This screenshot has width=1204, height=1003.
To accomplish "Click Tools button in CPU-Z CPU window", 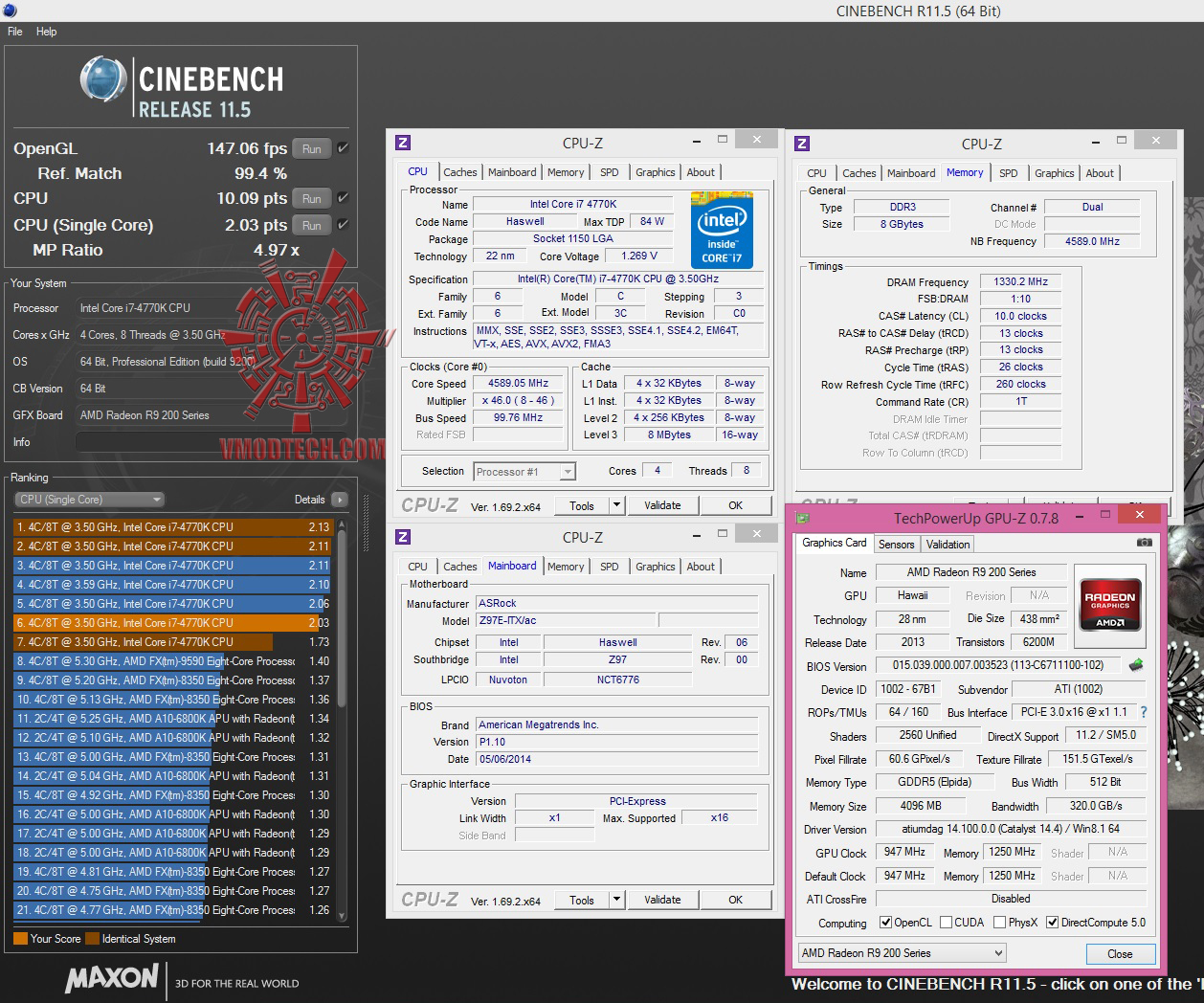I will click(582, 506).
